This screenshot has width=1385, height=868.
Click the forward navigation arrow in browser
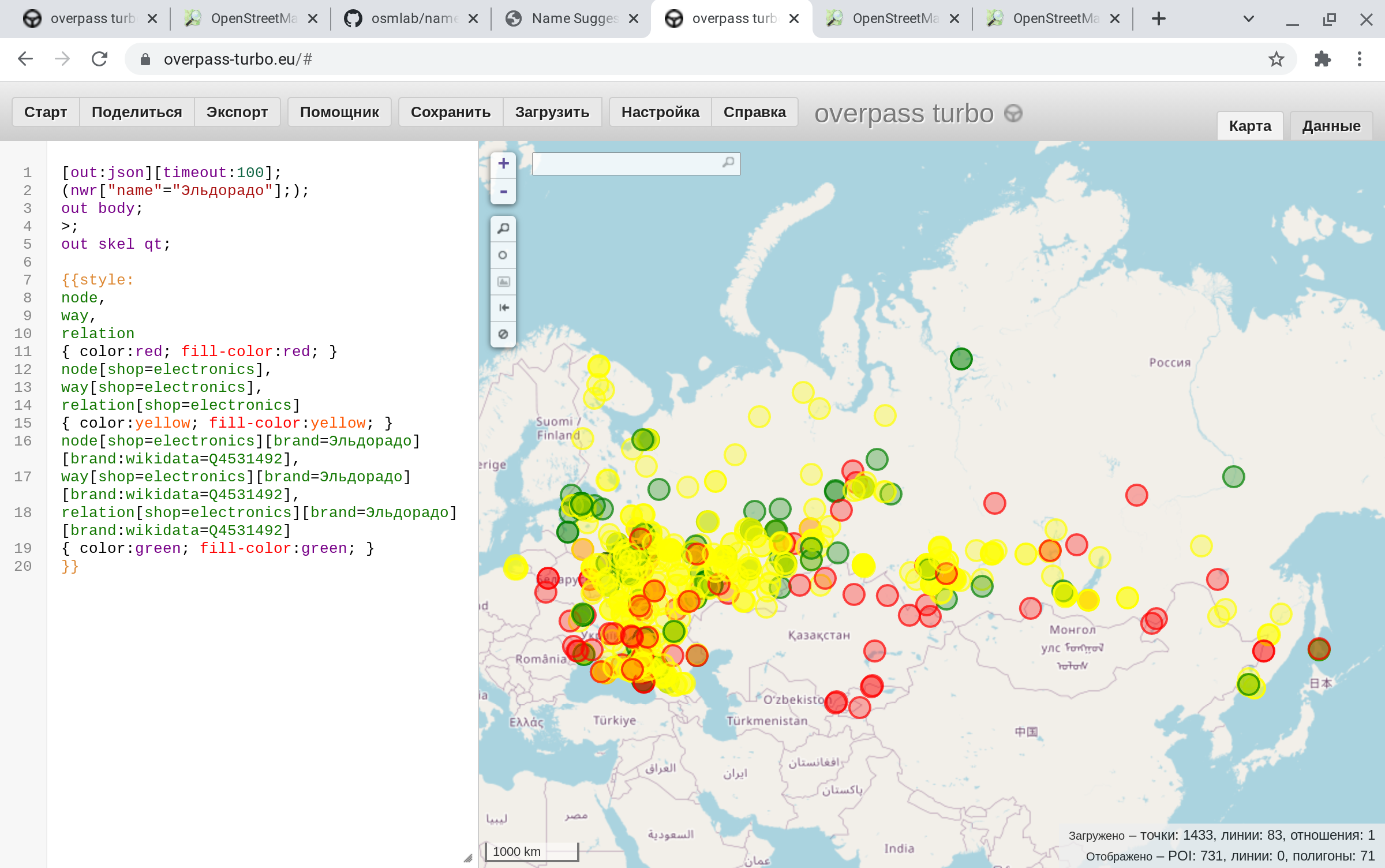pos(62,59)
